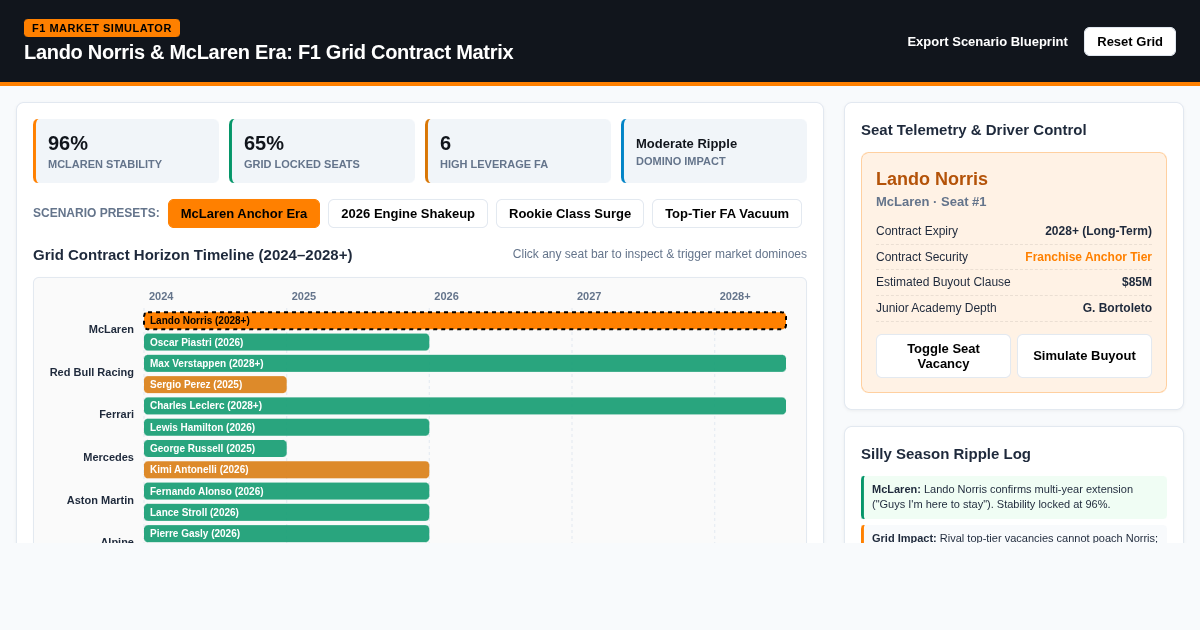The image size is (1200, 630).
Task: Select Lando Norris (2028+) seat bar
Action: tap(465, 320)
